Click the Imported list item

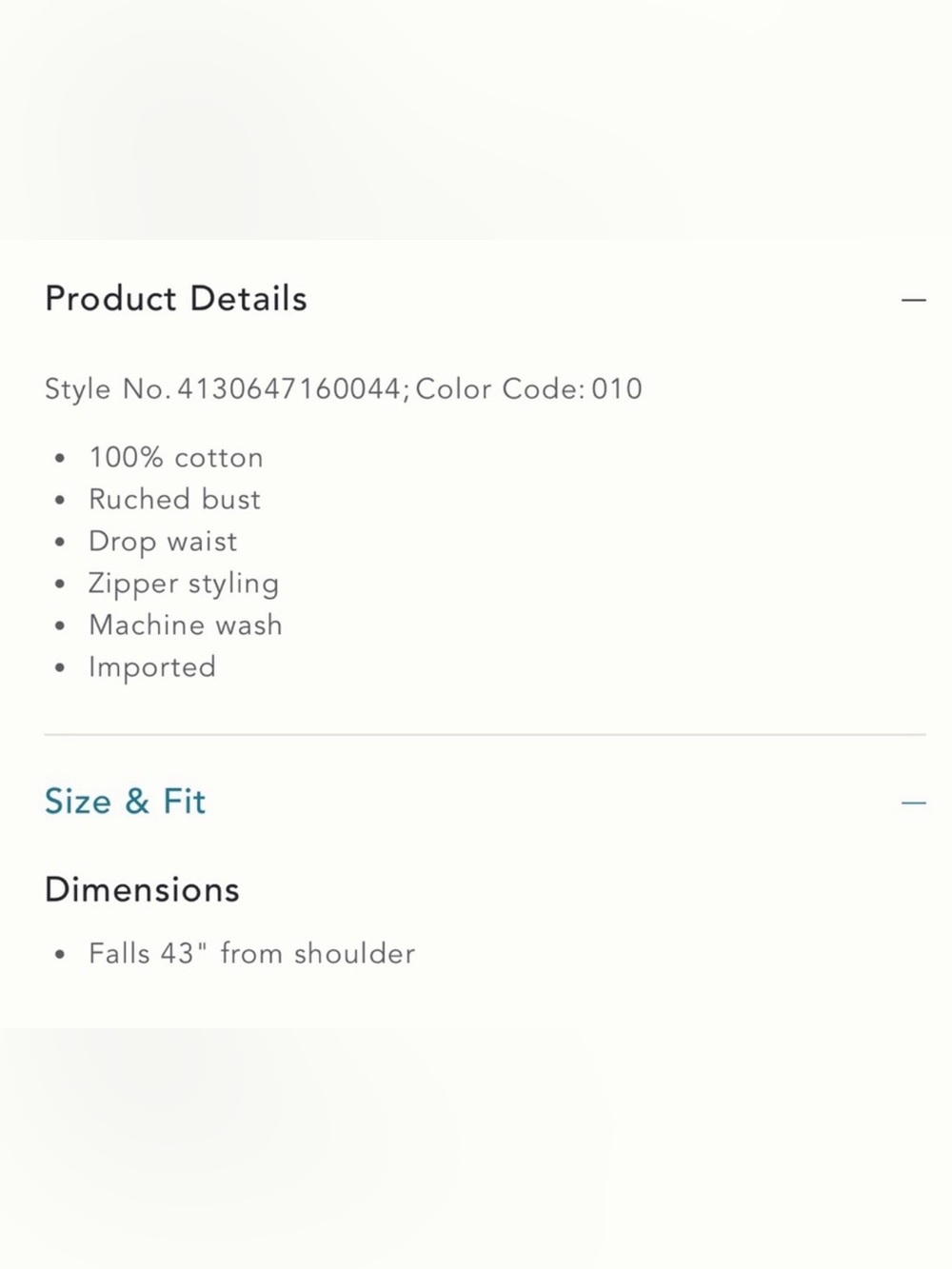coord(152,667)
